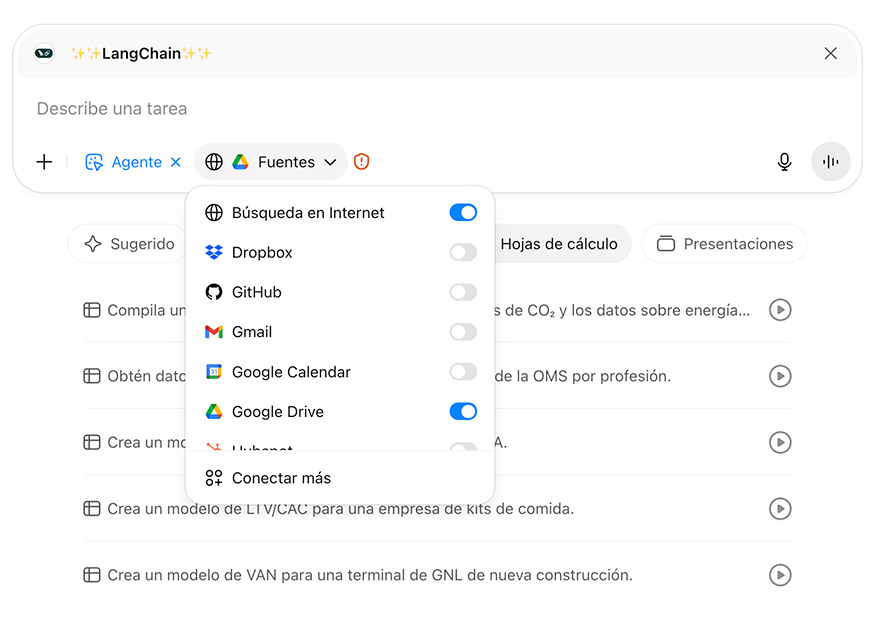
Task: Click the orange shield warning icon
Action: (x=362, y=162)
